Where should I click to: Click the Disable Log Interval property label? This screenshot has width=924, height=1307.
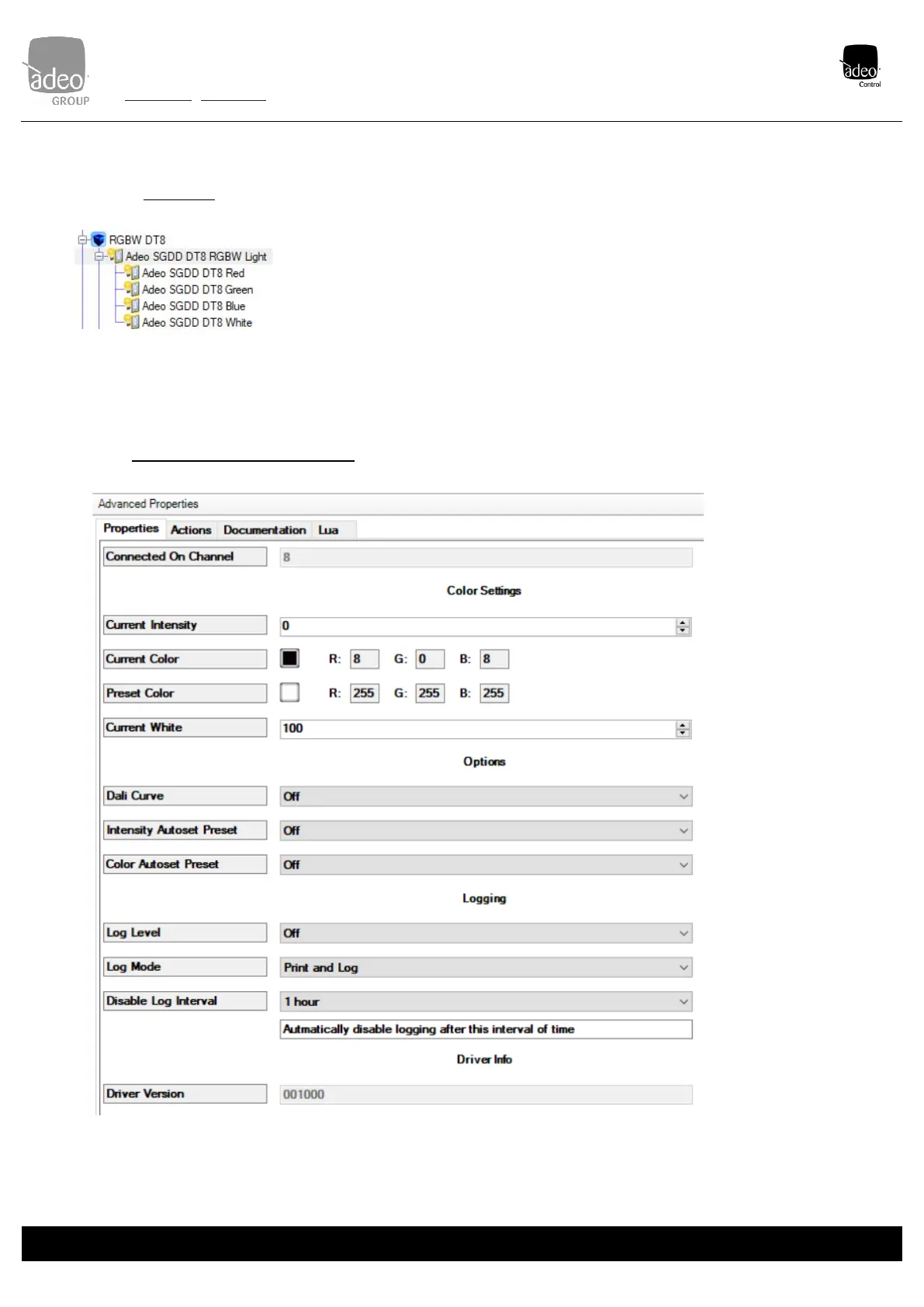[185, 1000]
